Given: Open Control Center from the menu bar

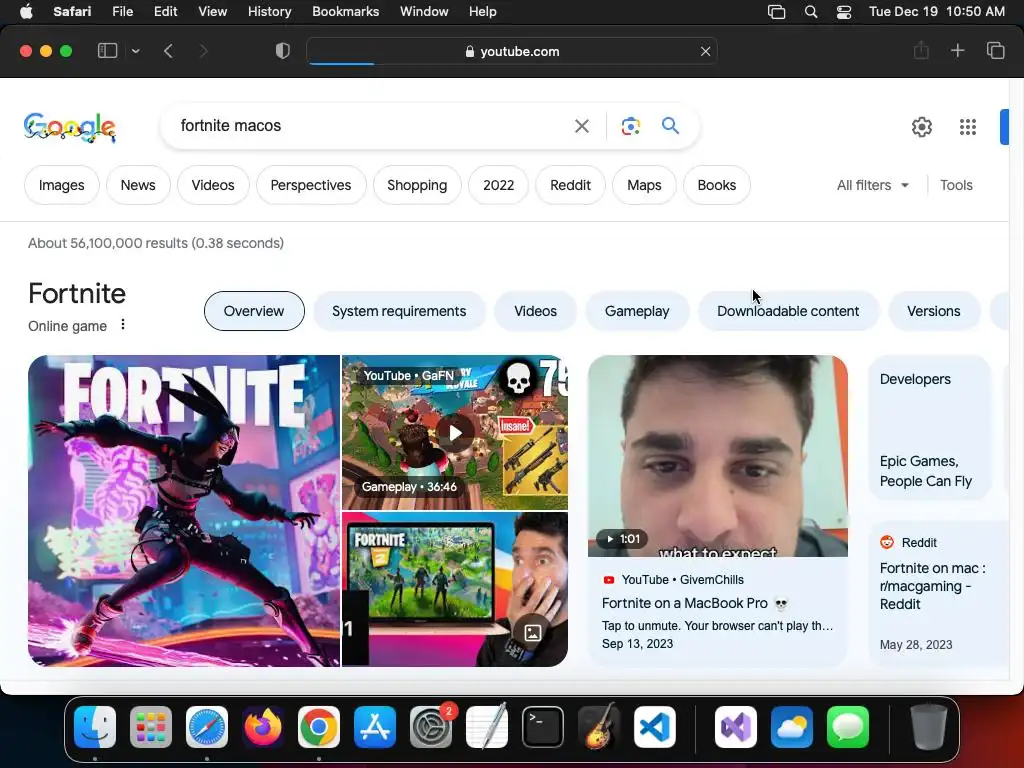Looking at the screenshot, I should coord(844,12).
